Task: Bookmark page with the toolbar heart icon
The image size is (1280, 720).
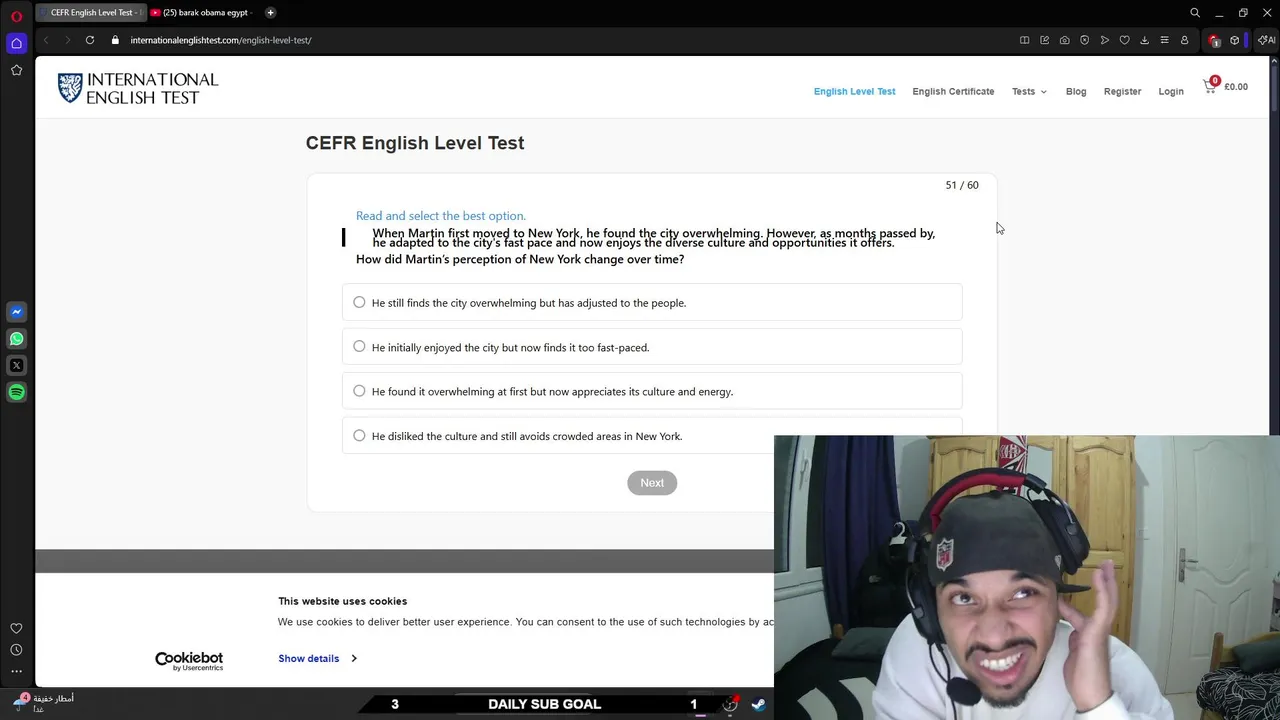Action: (1124, 40)
